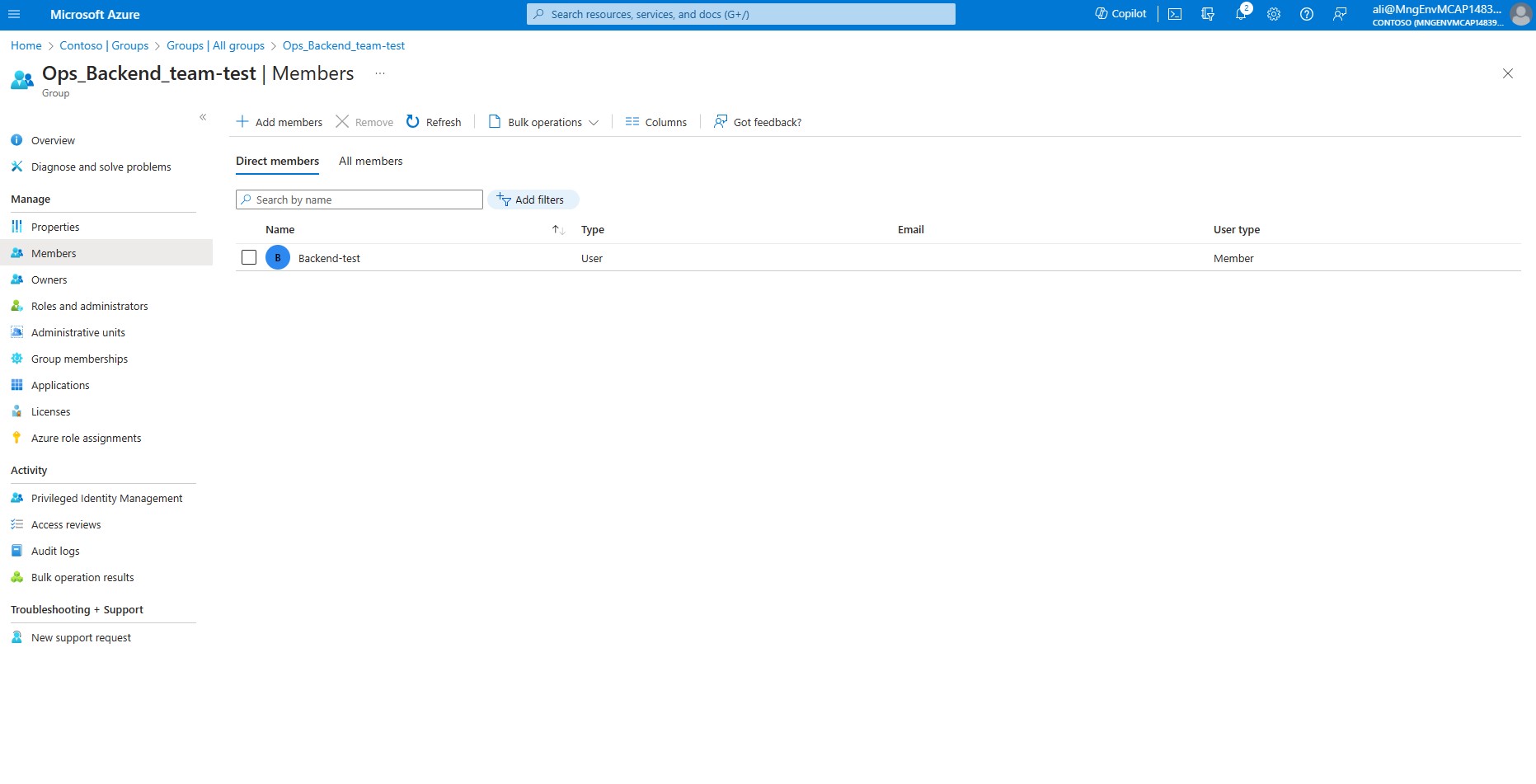Open the more options ellipsis by title

coord(380,73)
